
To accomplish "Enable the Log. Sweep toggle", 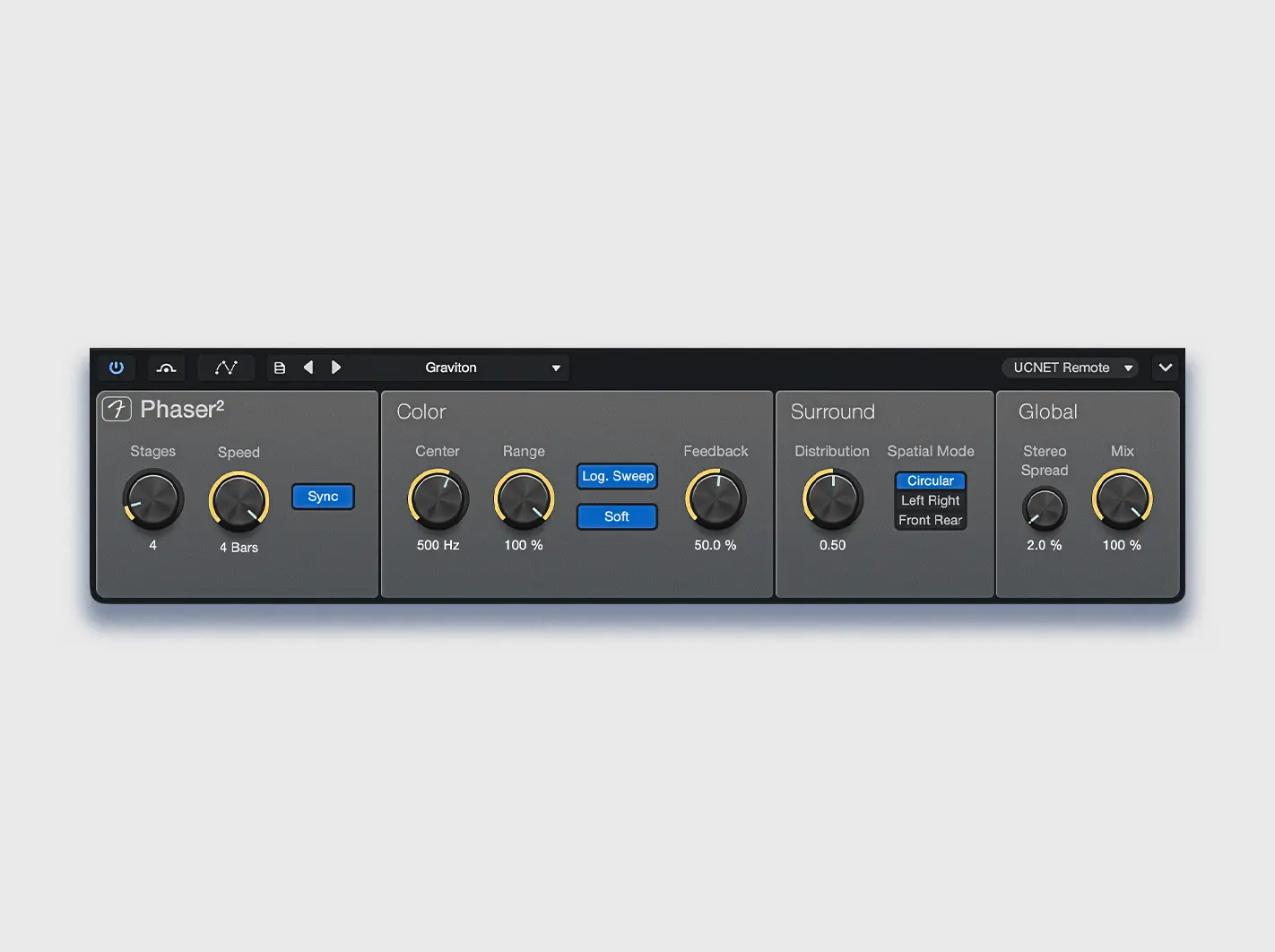I will 617,476.
